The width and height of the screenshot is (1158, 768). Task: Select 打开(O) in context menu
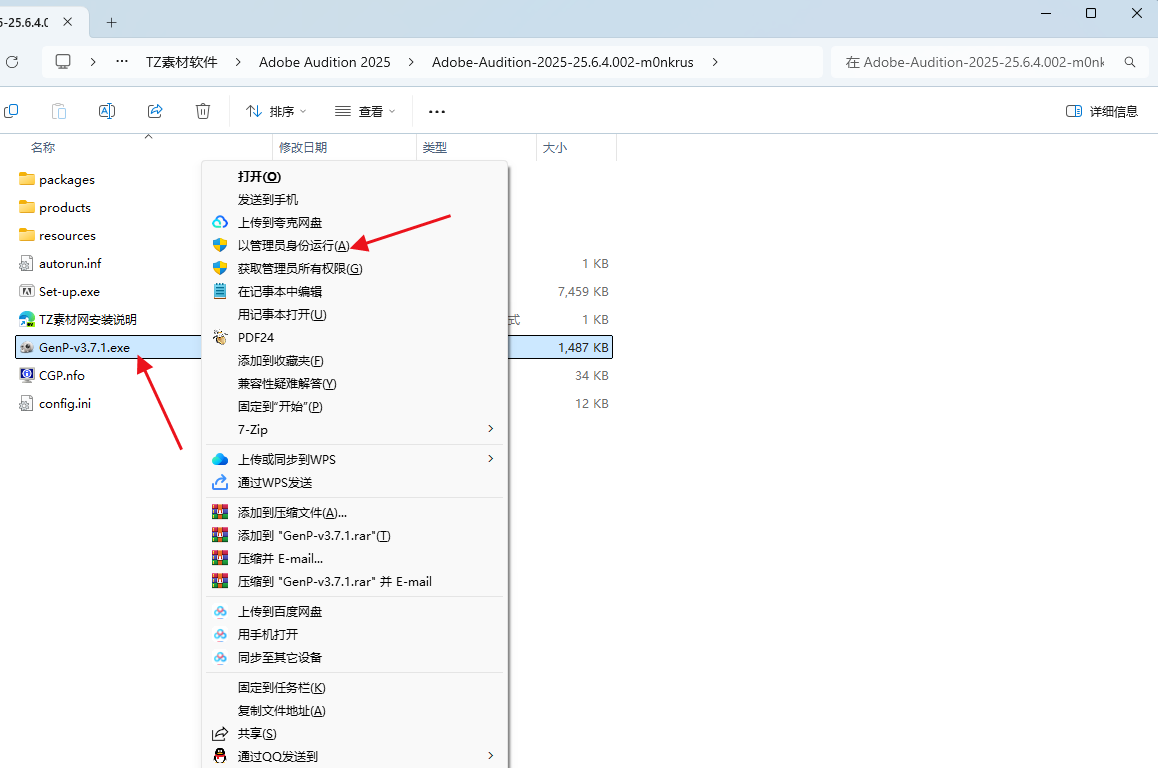(355, 176)
